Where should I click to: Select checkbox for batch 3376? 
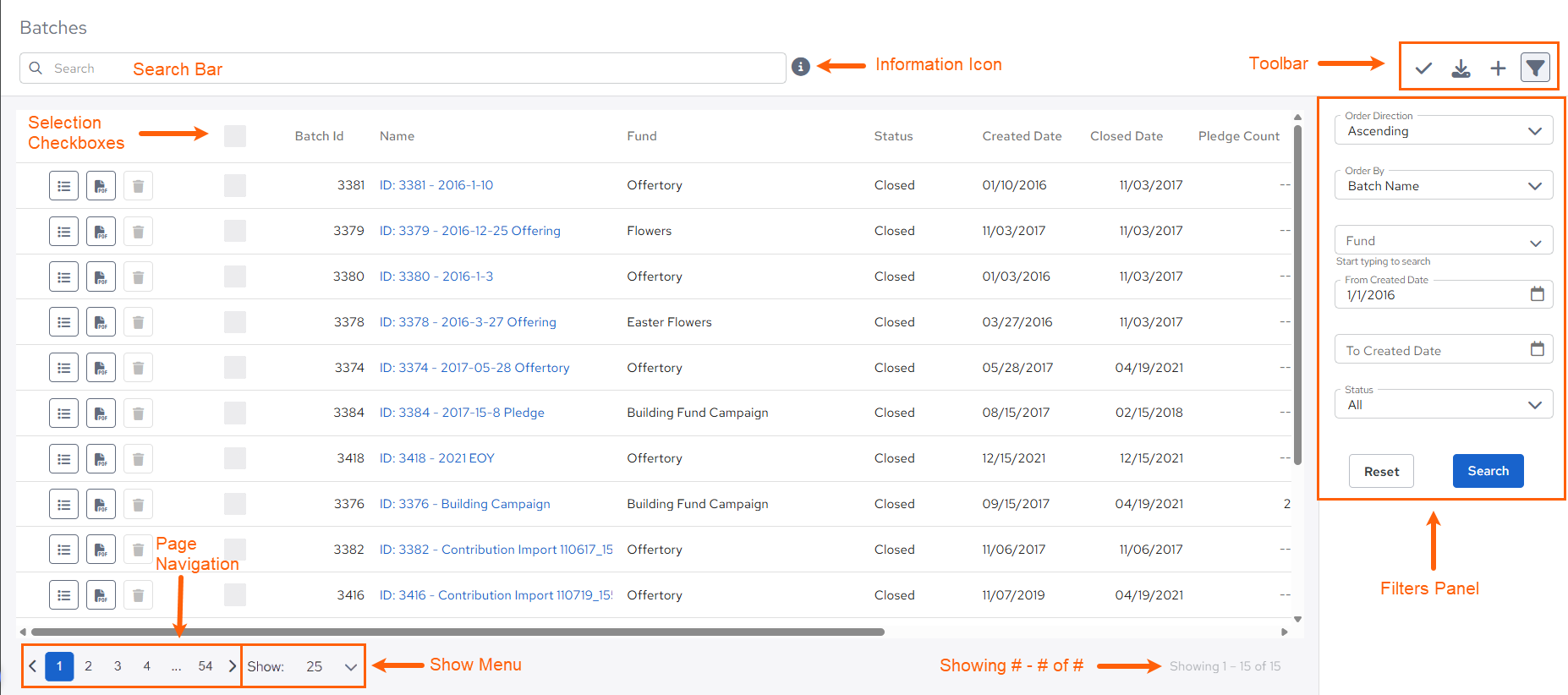pos(235,504)
